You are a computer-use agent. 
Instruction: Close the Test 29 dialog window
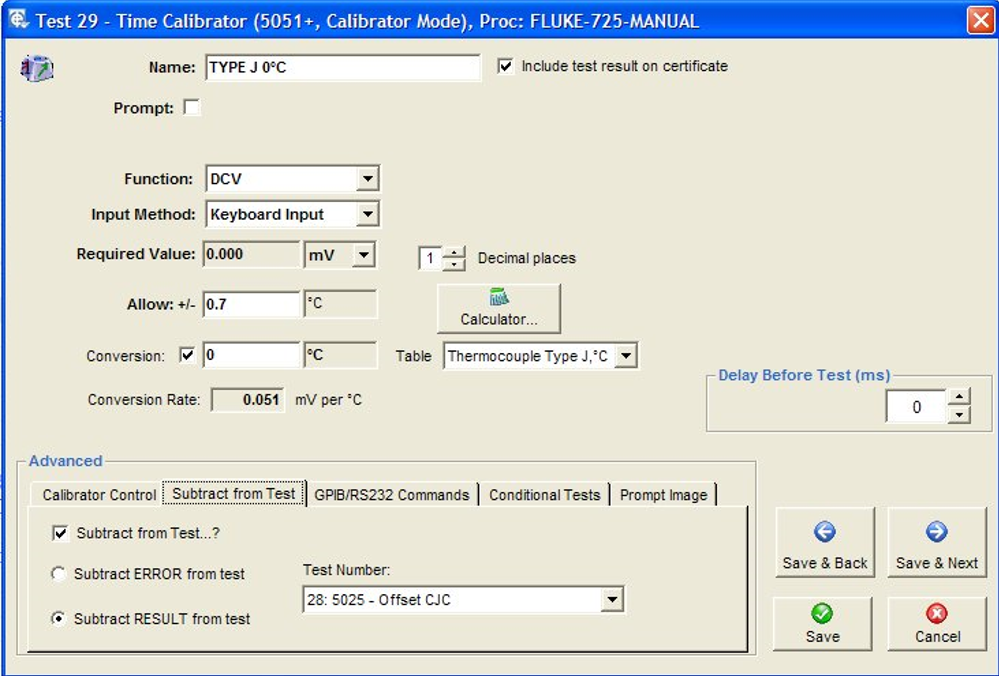coord(979,21)
